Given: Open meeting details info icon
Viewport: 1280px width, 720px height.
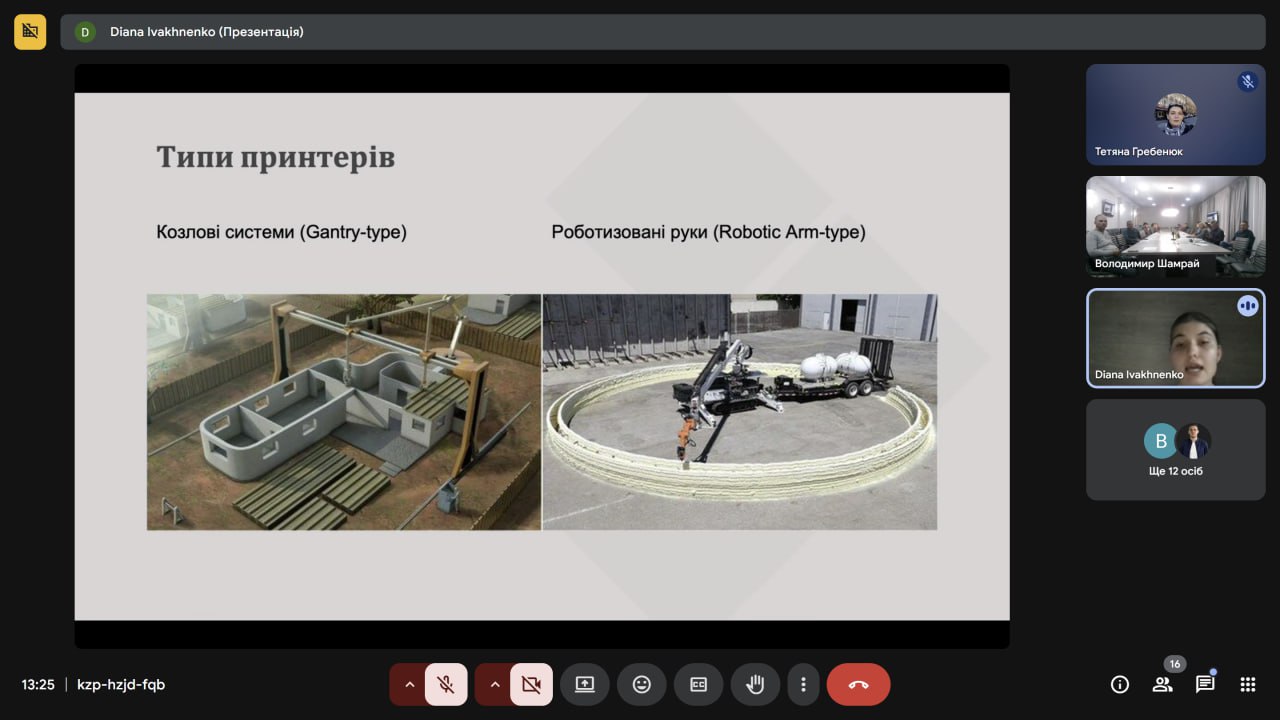Looking at the screenshot, I should [1120, 685].
